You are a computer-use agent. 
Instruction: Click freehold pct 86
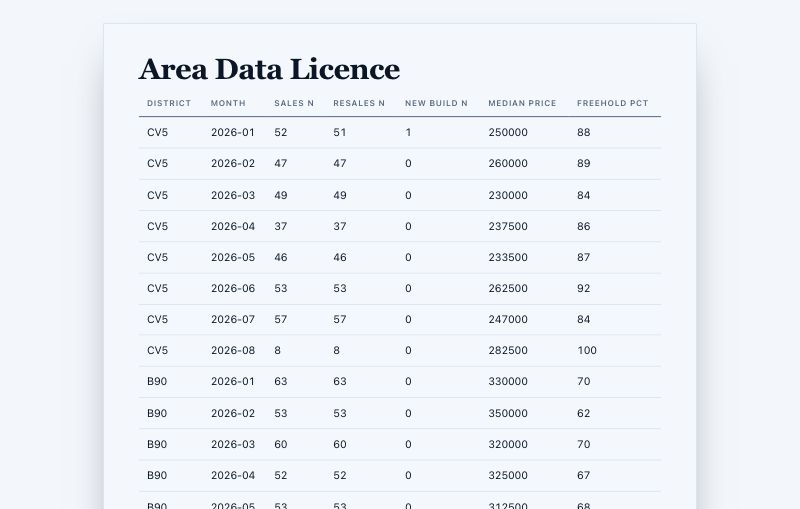[584, 226]
